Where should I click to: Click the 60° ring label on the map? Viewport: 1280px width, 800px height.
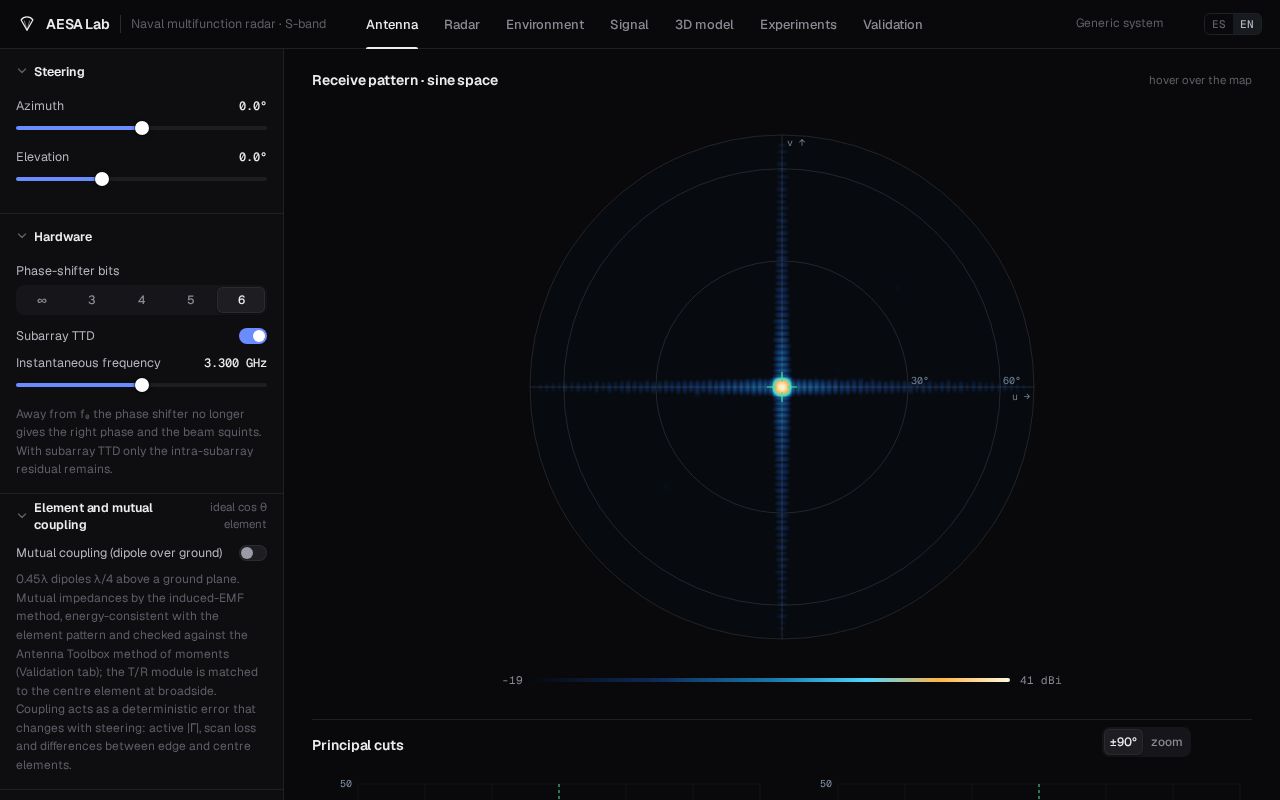[1012, 381]
